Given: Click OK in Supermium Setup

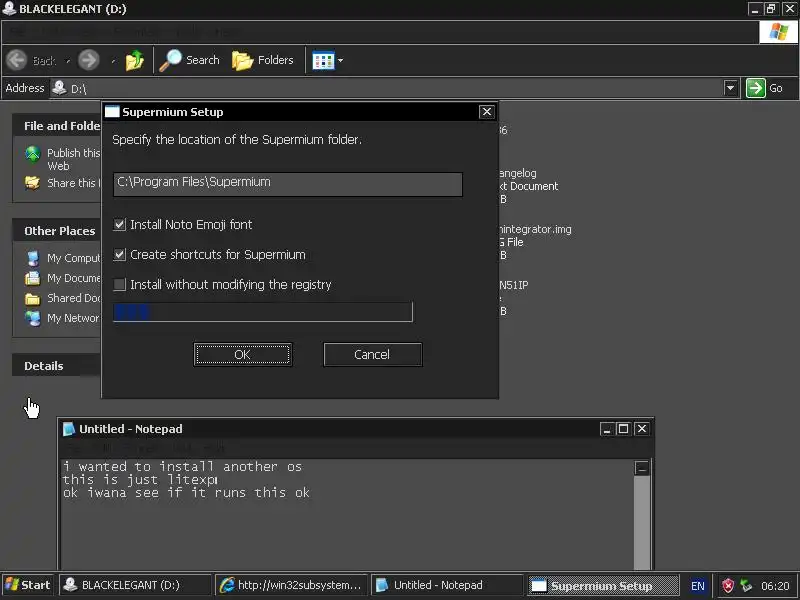Looking at the screenshot, I should point(243,355).
